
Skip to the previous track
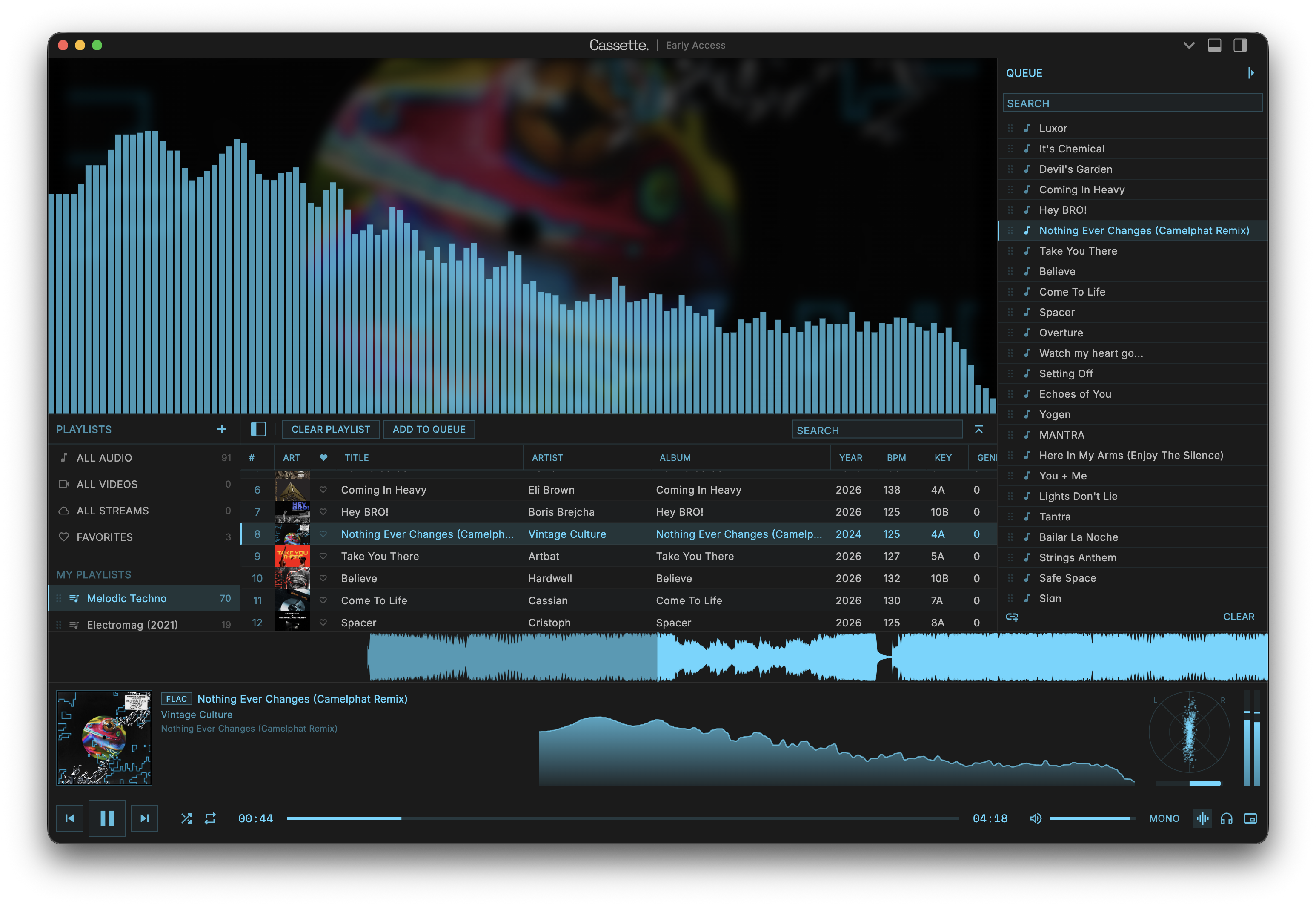(x=70, y=818)
